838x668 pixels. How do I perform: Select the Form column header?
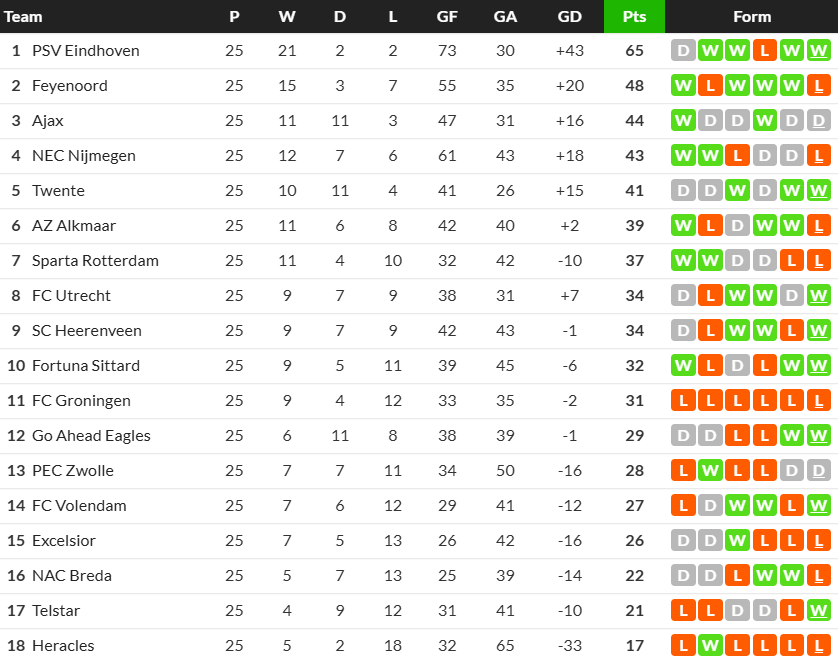751,17
